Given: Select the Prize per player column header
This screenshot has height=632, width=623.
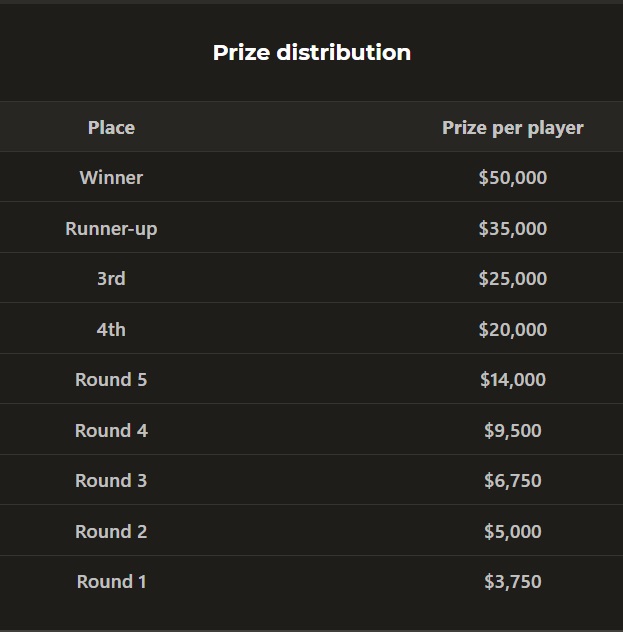Looking at the screenshot, I should click(x=513, y=128).
